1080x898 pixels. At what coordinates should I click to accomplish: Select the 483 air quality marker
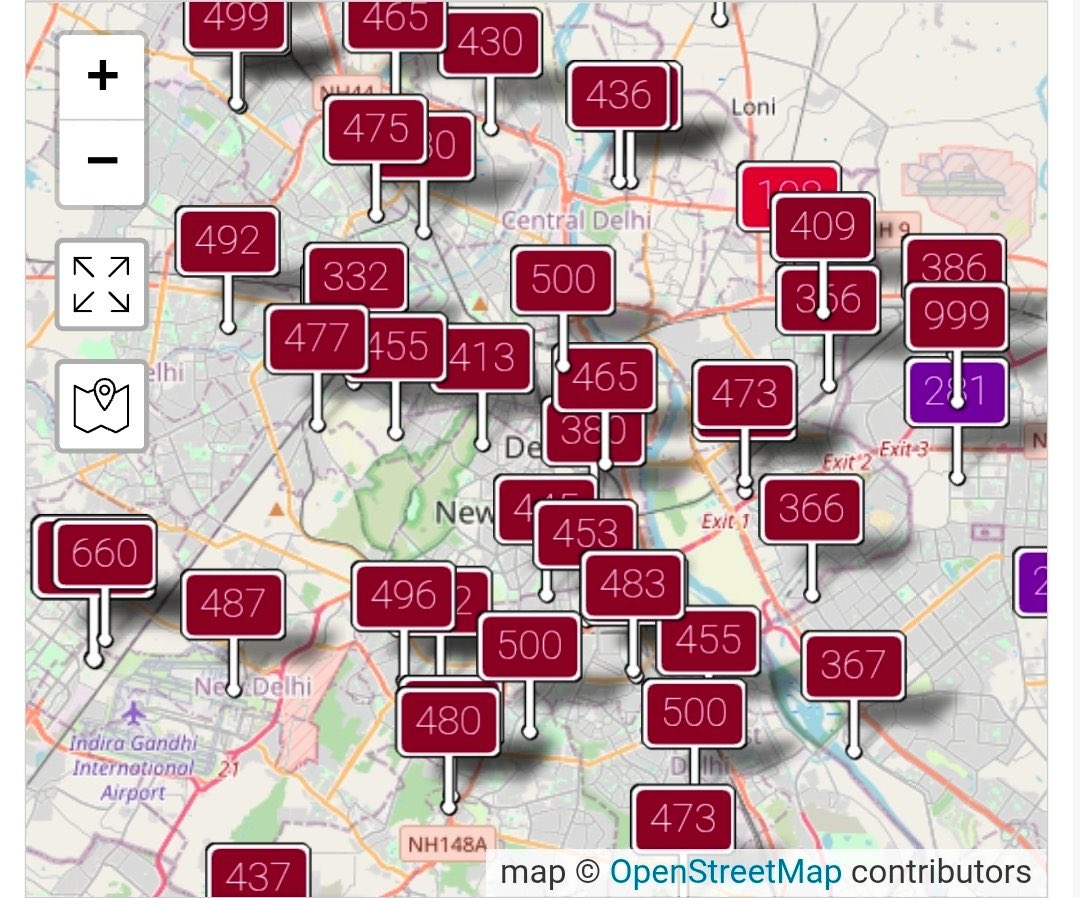coord(633,585)
